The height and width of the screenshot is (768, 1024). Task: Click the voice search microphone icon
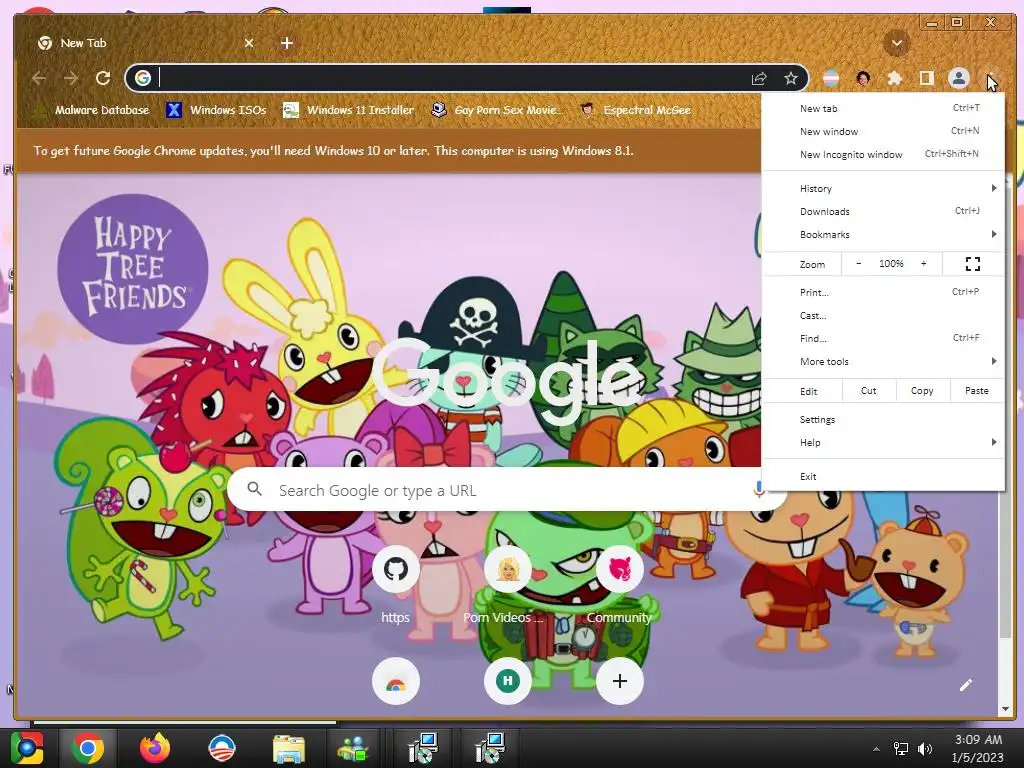coord(758,489)
